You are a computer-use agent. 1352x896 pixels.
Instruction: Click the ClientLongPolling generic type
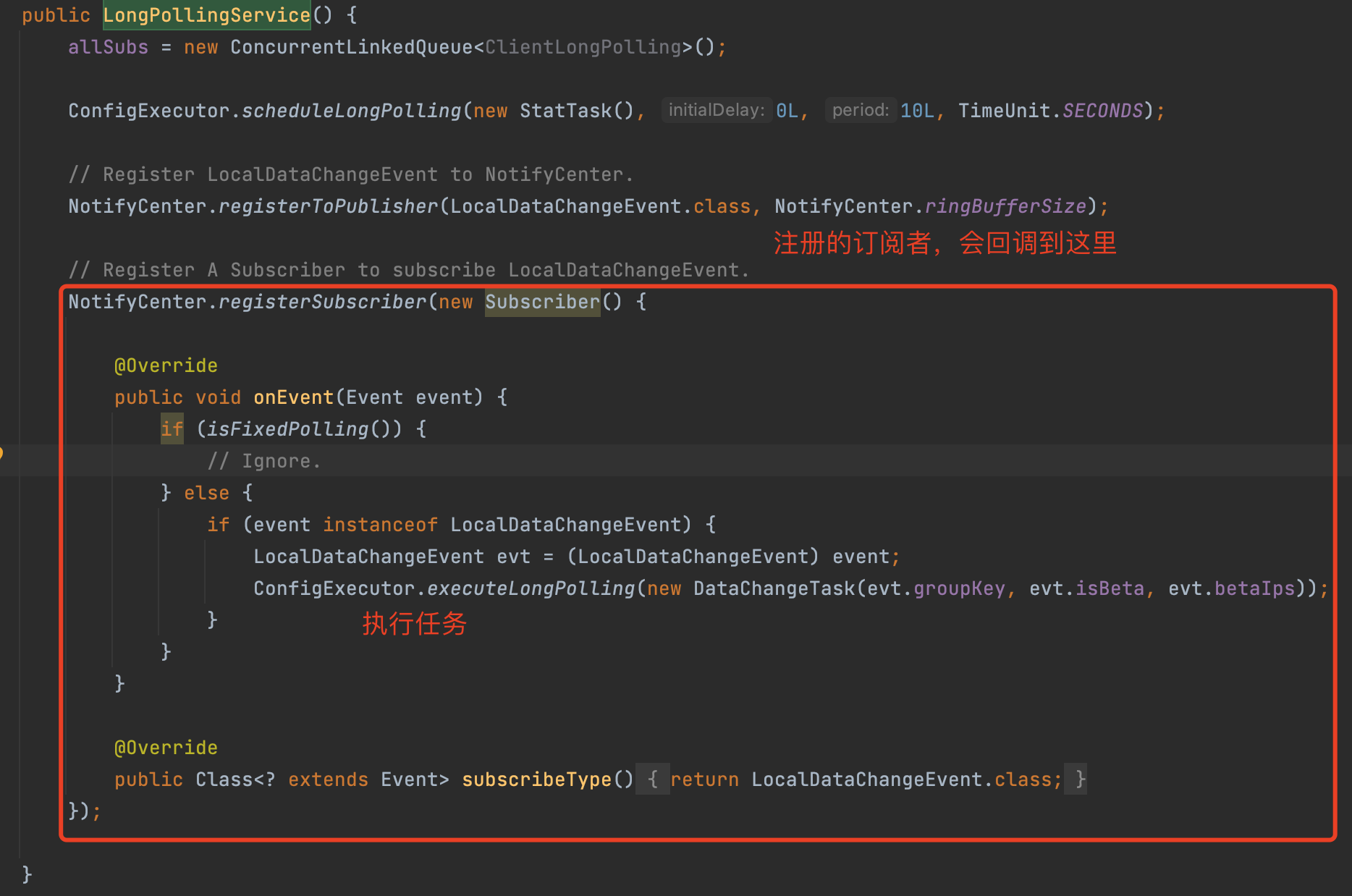click(x=583, y=47)
